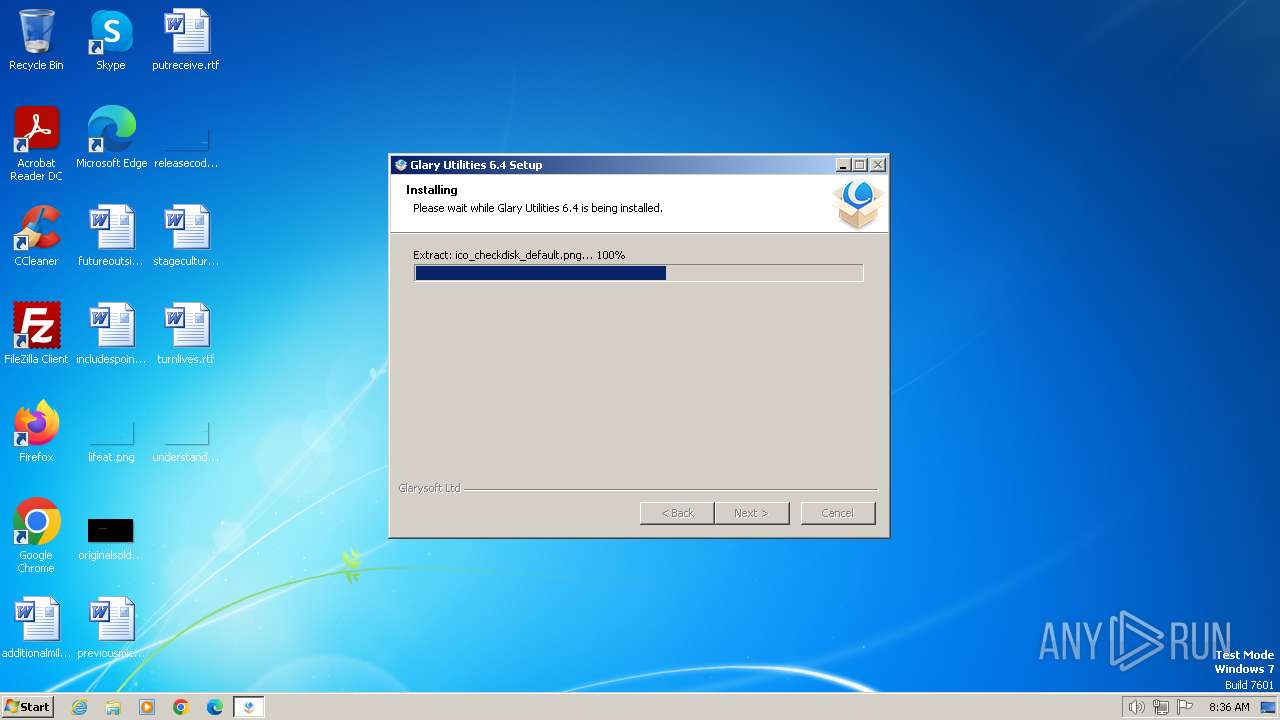Viewport: 1280px width, 720px height.
Task: Open Action Center flag icon
Action: tap(1186, 707)
